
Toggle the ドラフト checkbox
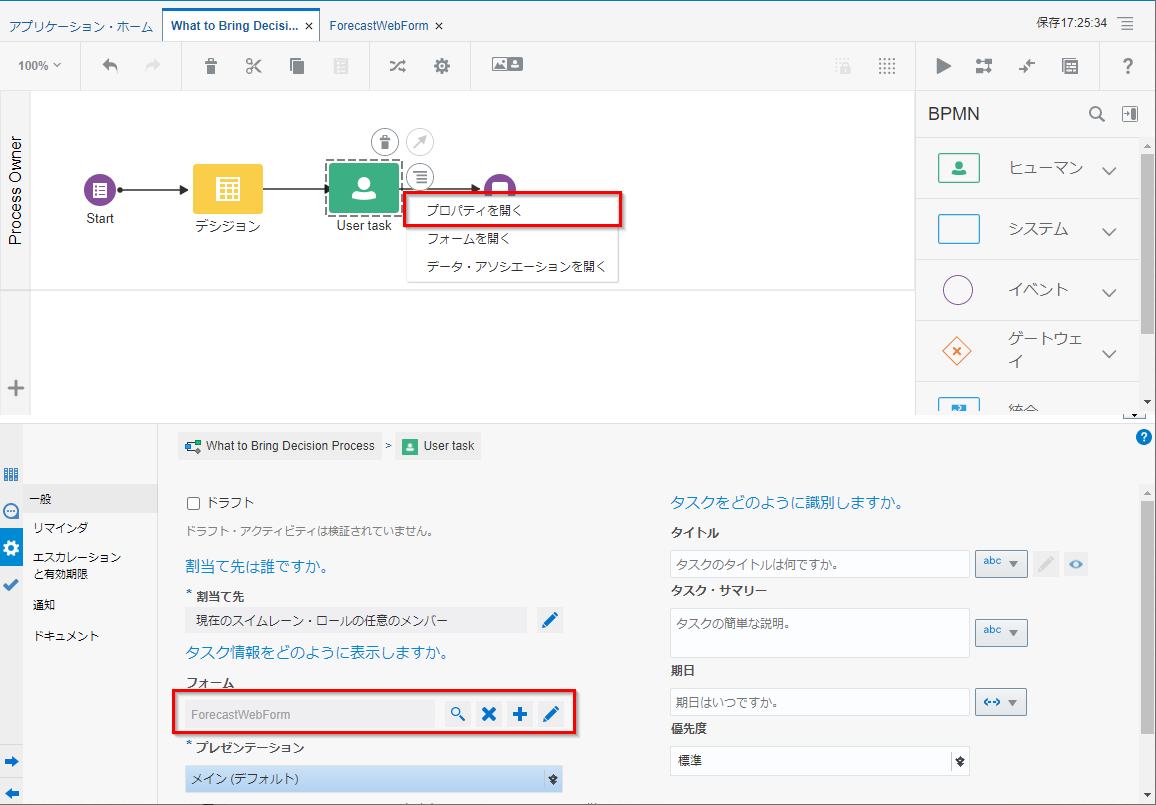pyautogui.click(x=194, y=503)
